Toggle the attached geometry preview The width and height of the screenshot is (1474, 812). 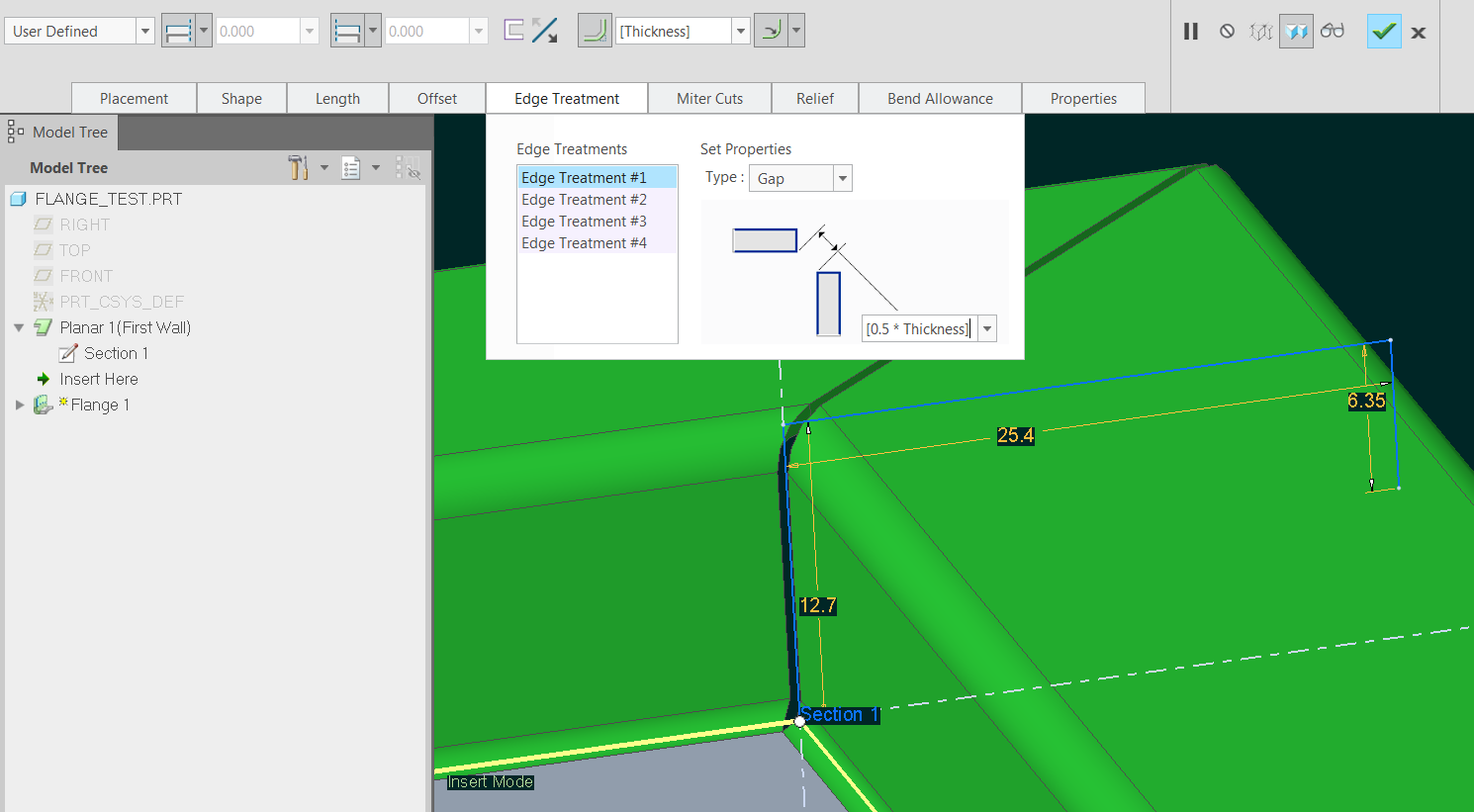[1296, 31]
